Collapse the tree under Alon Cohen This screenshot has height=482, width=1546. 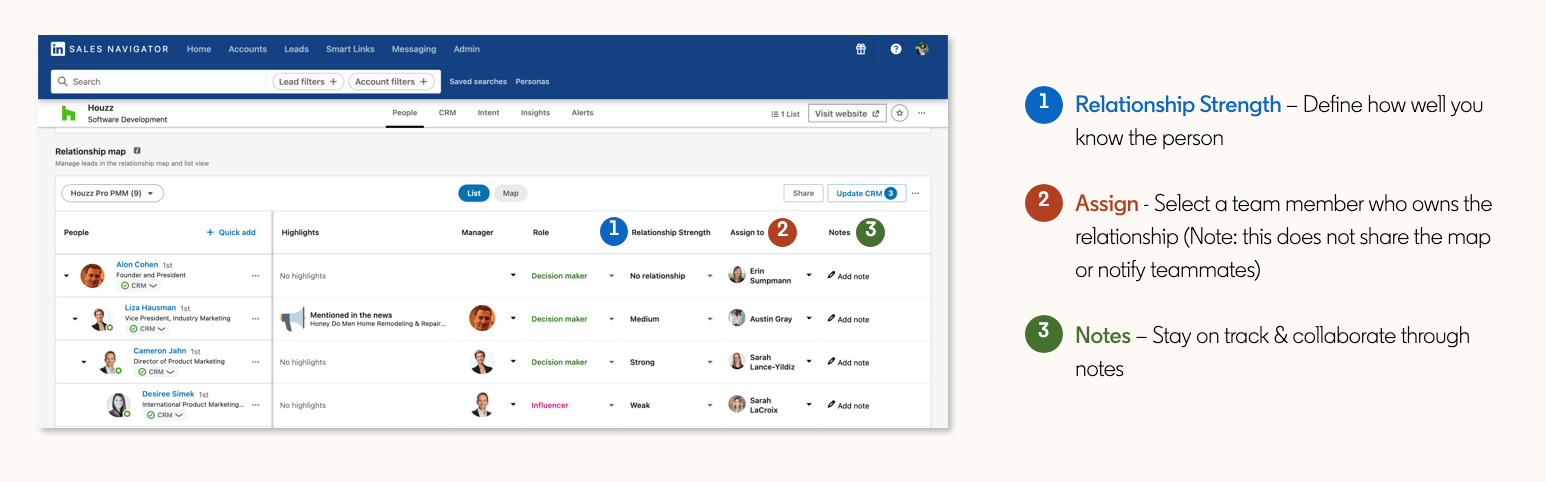pos(67,276)
